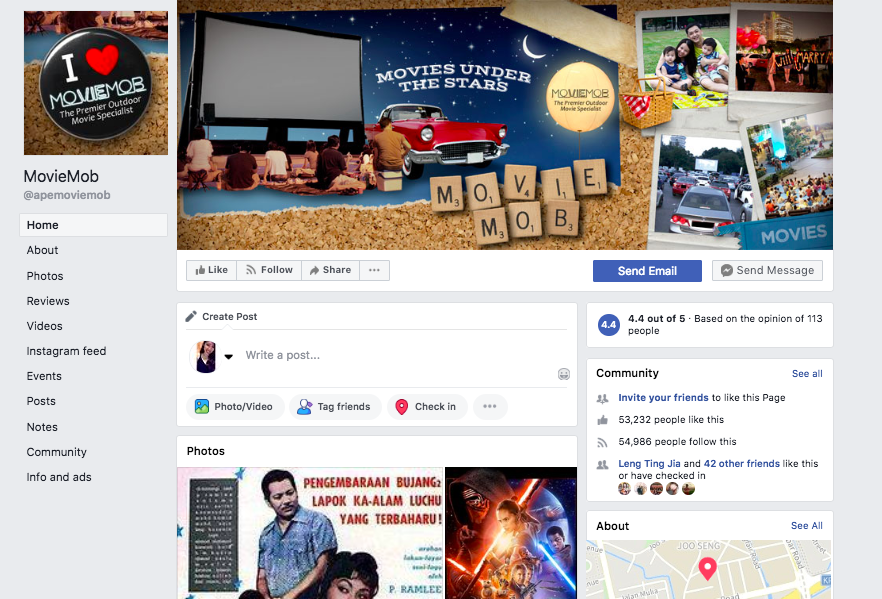Open the emoji picker in the post composer

point(564,373)
